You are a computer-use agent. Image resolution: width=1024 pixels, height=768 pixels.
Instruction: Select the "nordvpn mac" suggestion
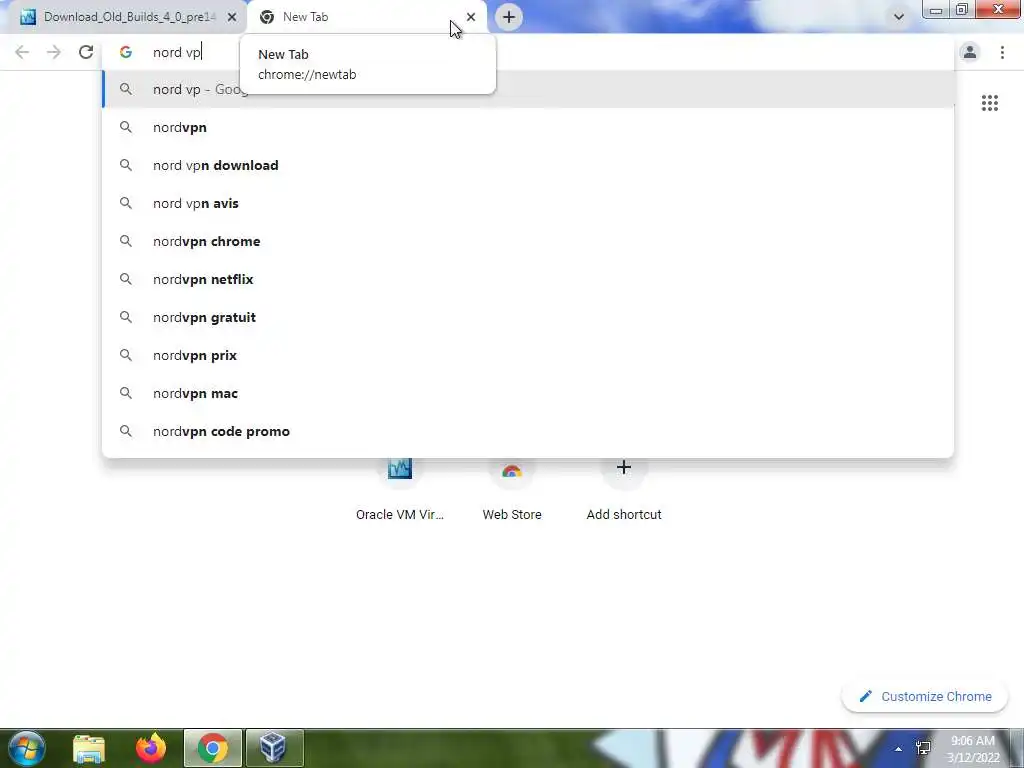tap(528, 393)
